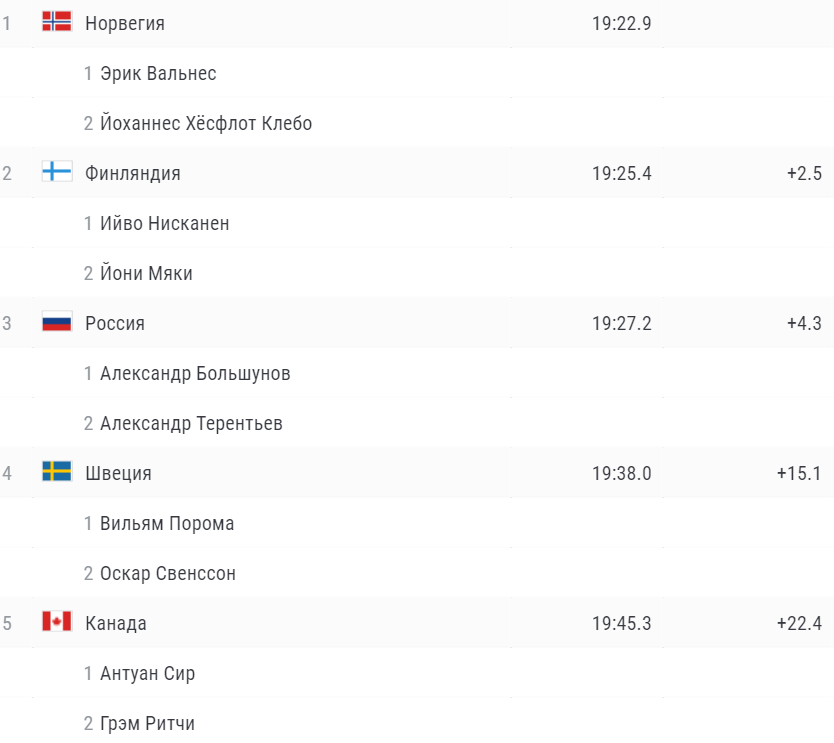Open athlete Ийво Нисканен

pos(164,223)
